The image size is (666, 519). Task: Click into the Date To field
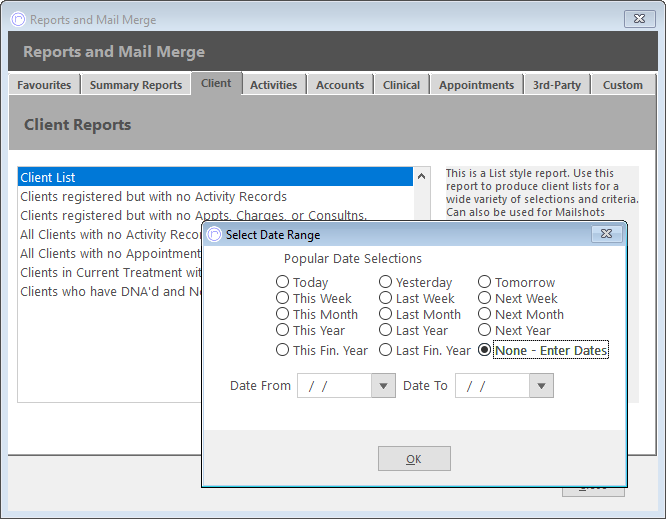tap(492, 386)
